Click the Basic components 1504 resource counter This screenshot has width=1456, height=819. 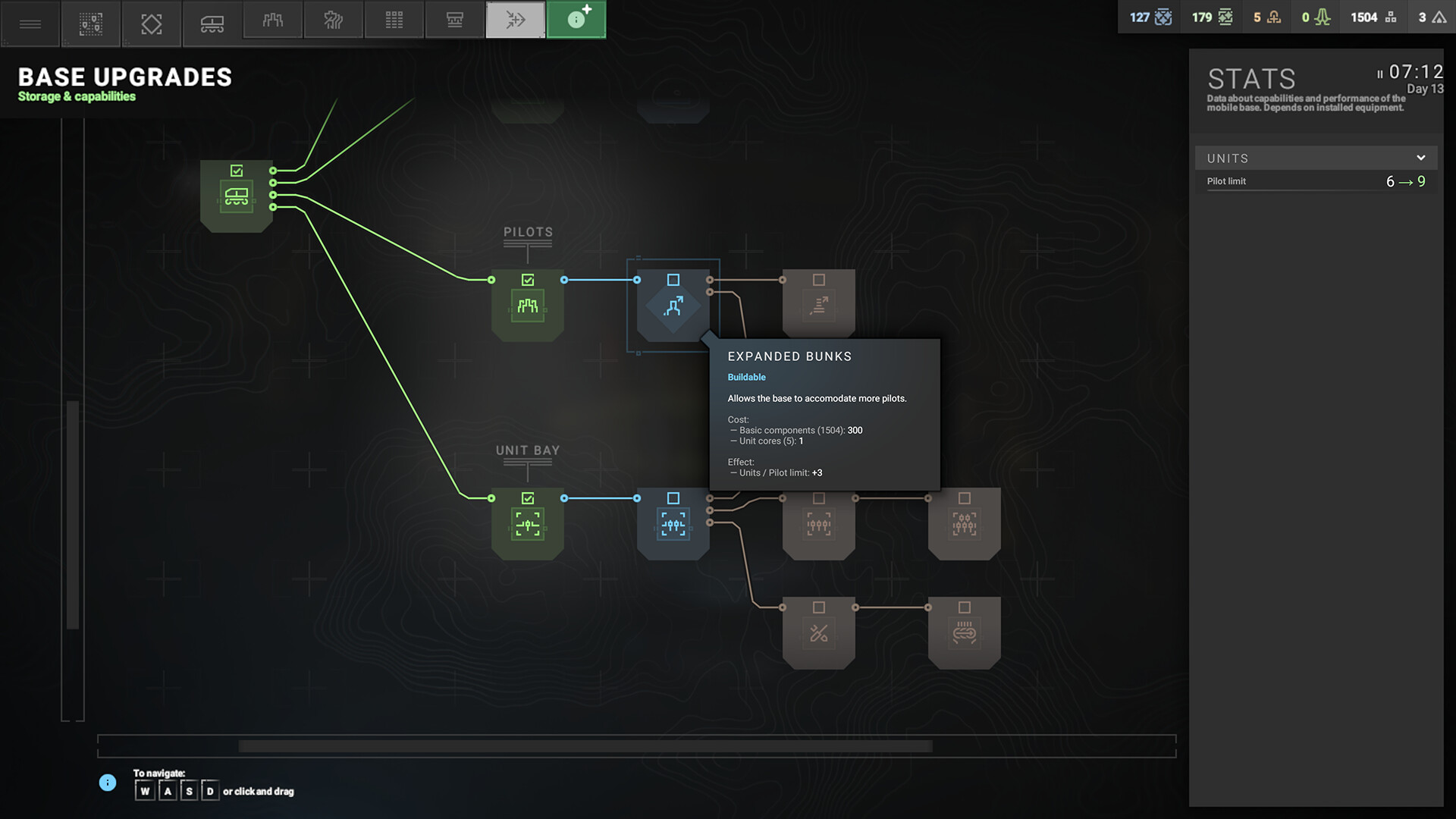coord(1373,17)
